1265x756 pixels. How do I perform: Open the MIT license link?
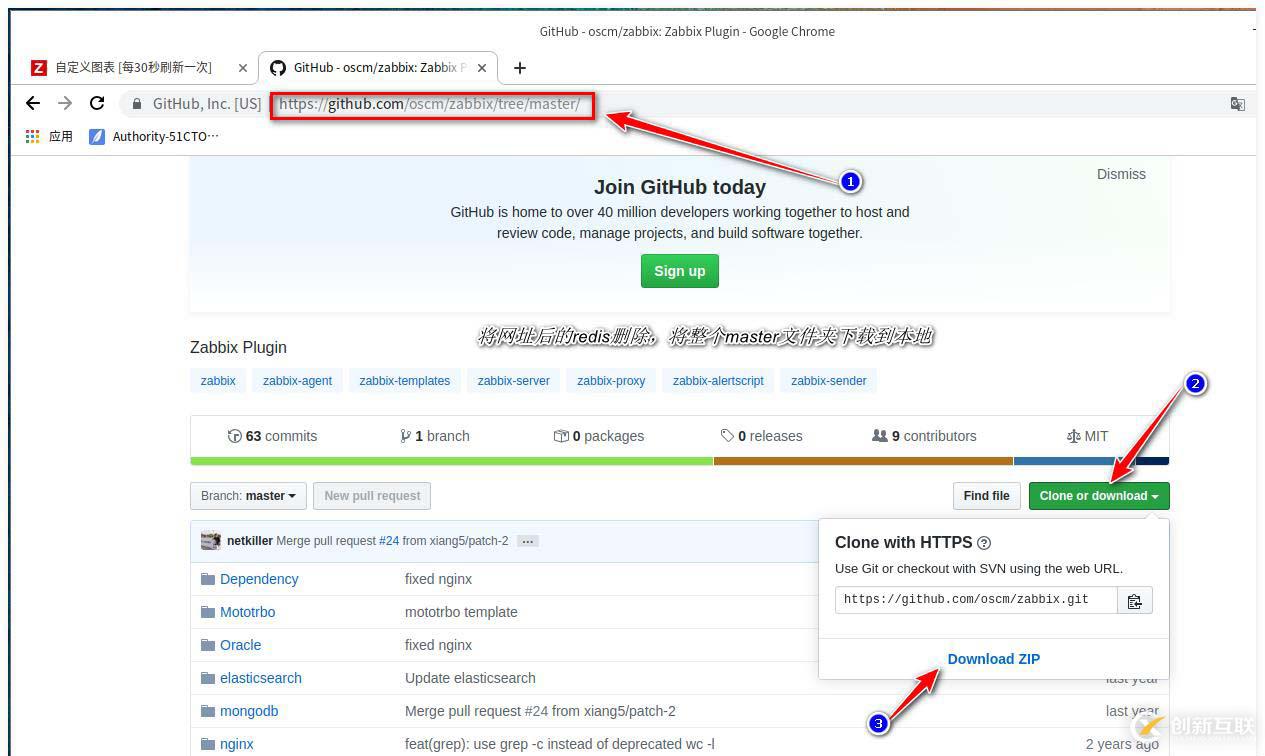tap(1088, 436)
